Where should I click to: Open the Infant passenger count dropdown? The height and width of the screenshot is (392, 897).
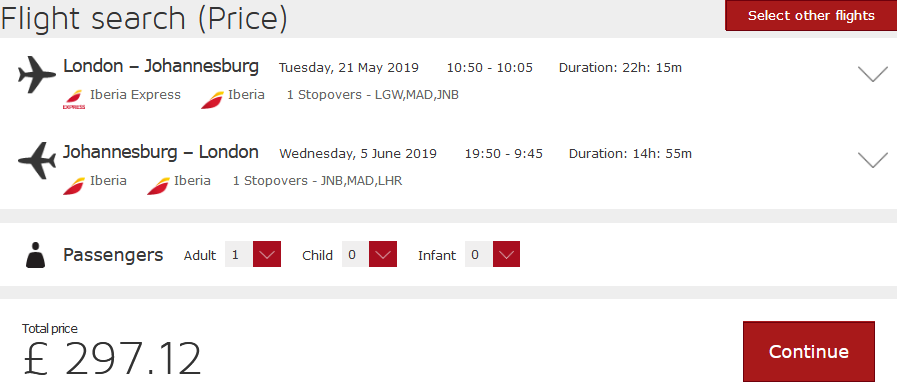click(x=506, y=255)
